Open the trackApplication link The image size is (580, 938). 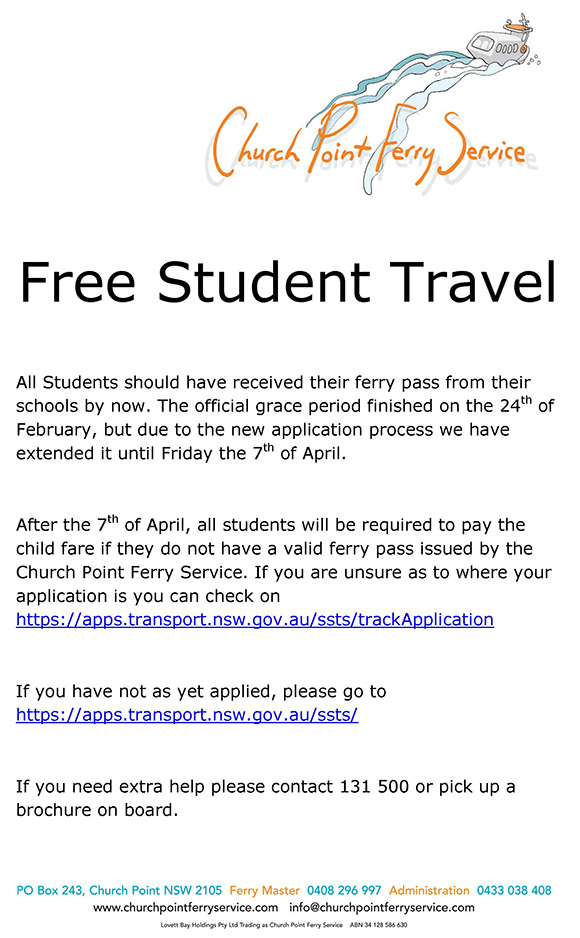pos(255,619)
